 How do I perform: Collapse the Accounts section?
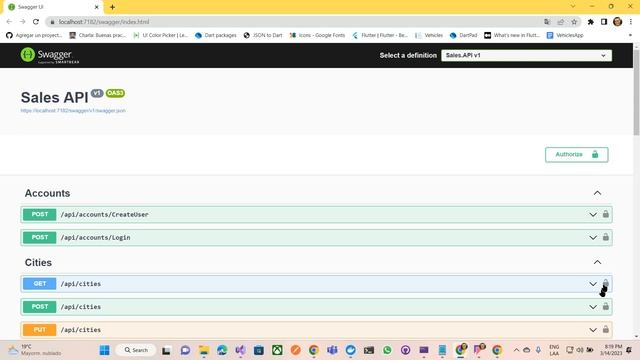(x=597, y=193)
